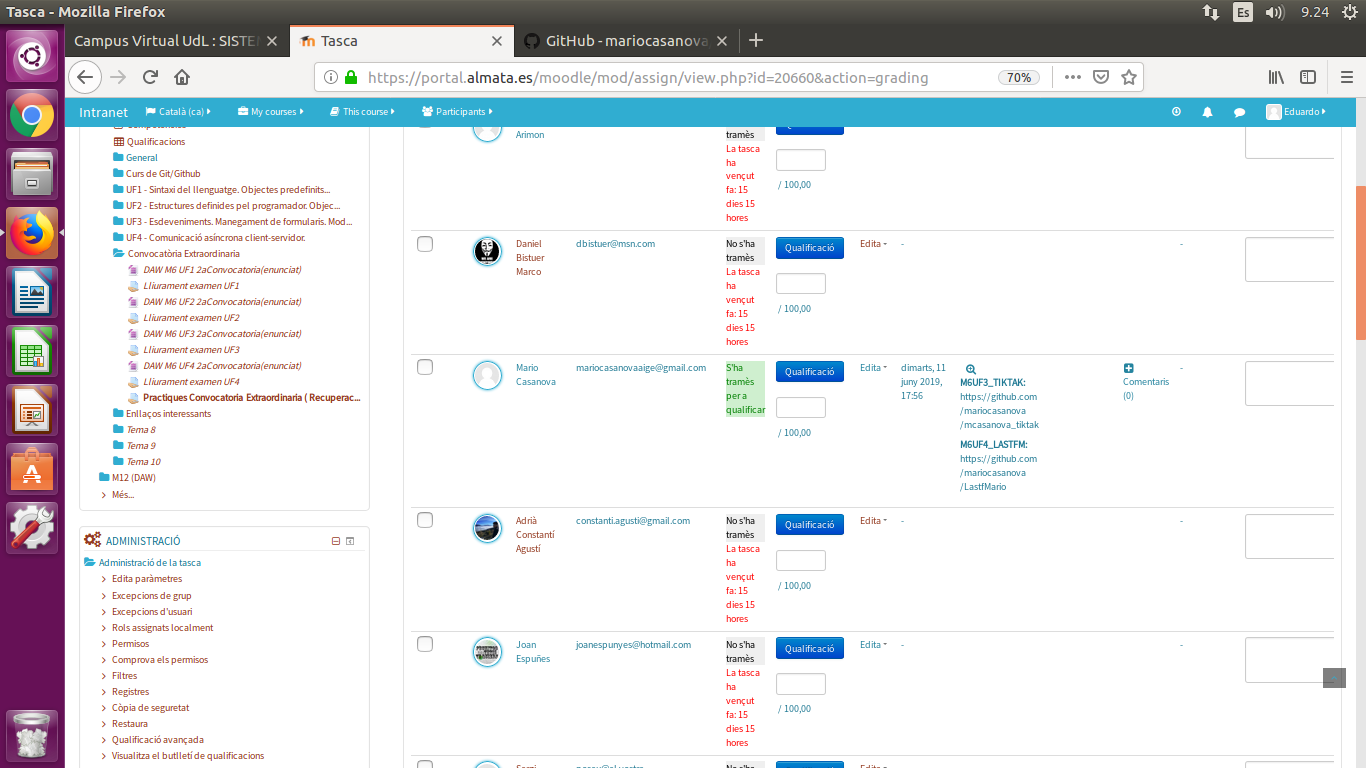1366x768 pixels.
Task: Open LibreOffice Impress from dock
Action: (32, 410)
